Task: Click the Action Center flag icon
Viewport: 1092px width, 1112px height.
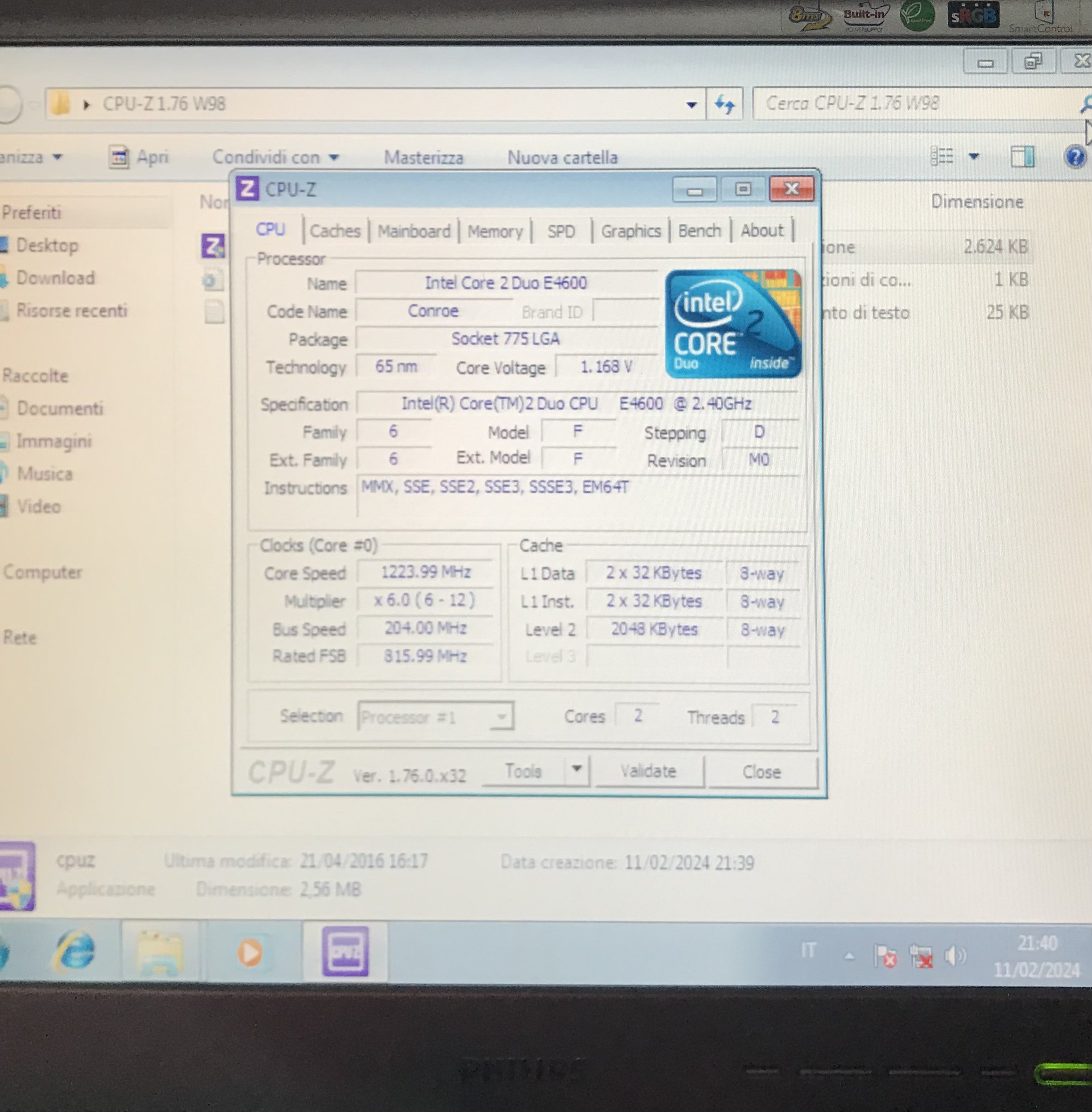Action: coord(885,956)
